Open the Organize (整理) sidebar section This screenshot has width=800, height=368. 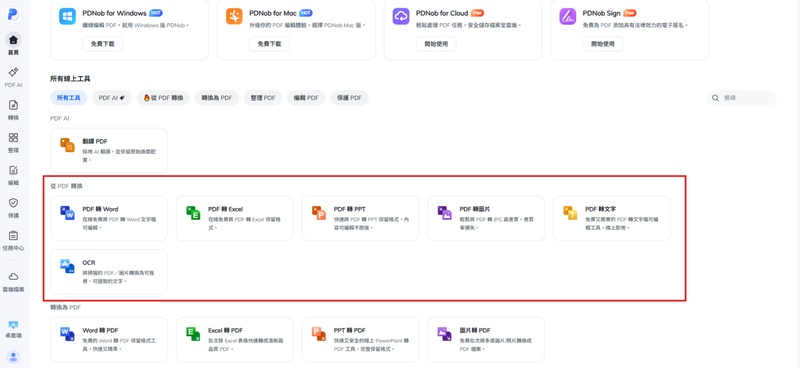coord(13,142)
